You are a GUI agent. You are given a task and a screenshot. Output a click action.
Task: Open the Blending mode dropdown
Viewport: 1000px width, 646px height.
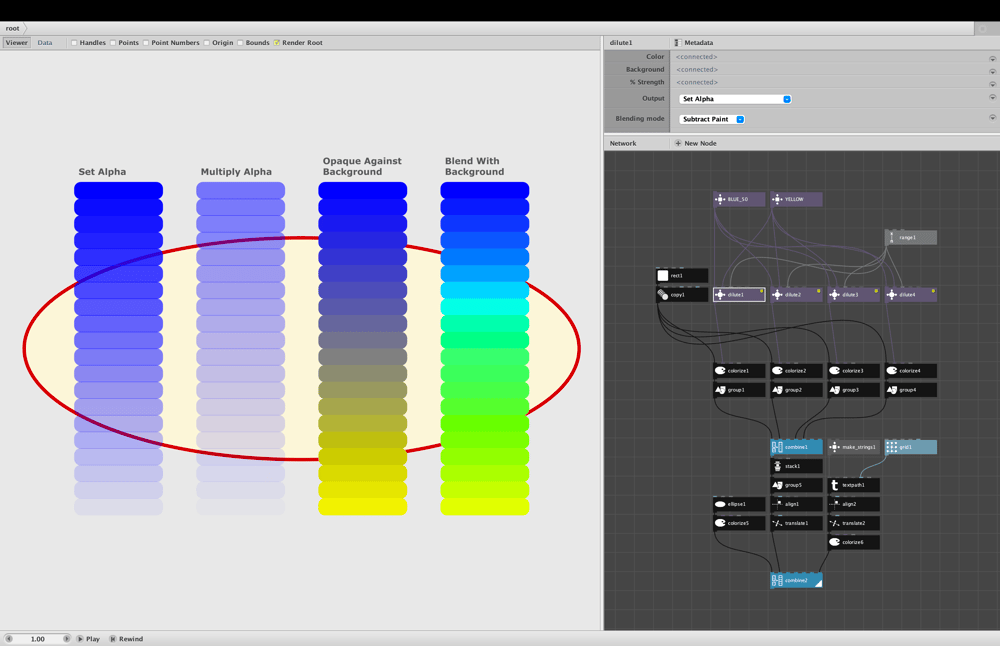click(x=712, y=119)
